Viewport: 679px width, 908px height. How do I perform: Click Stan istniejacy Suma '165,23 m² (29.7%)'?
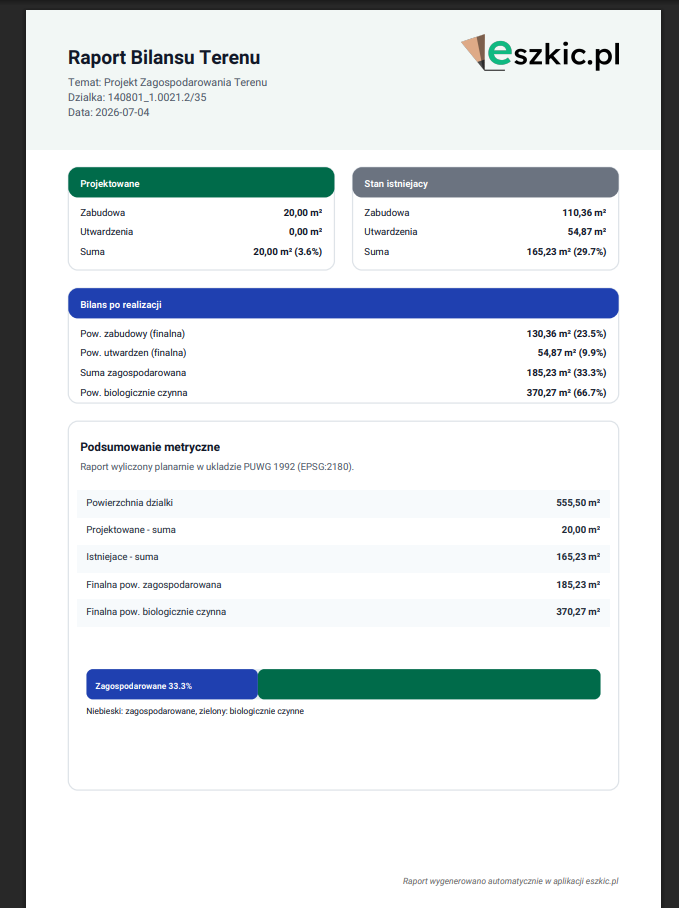coord(566,252)
